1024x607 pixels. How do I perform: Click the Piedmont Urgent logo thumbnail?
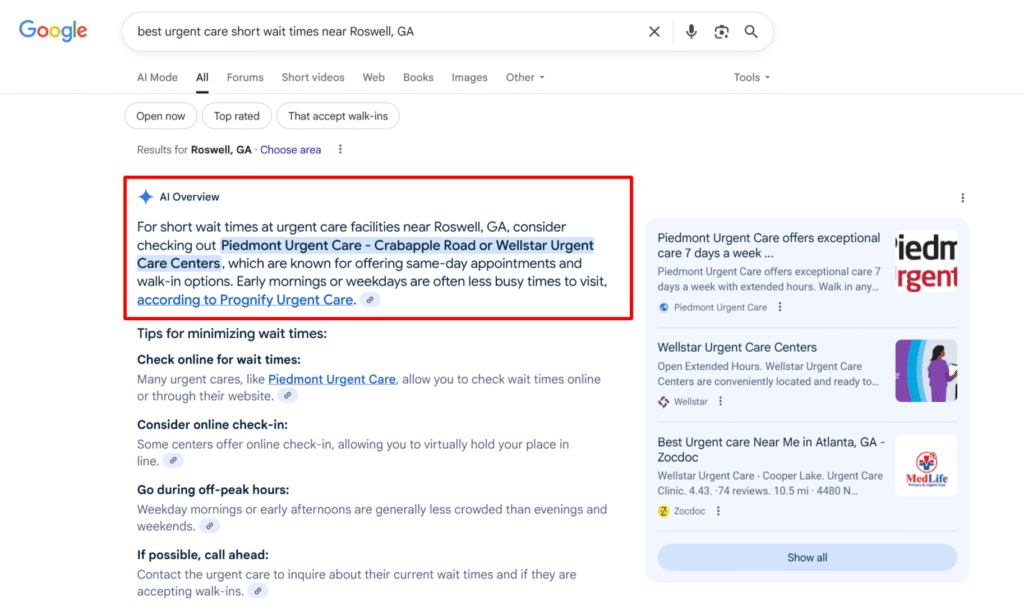pos(926,262)
